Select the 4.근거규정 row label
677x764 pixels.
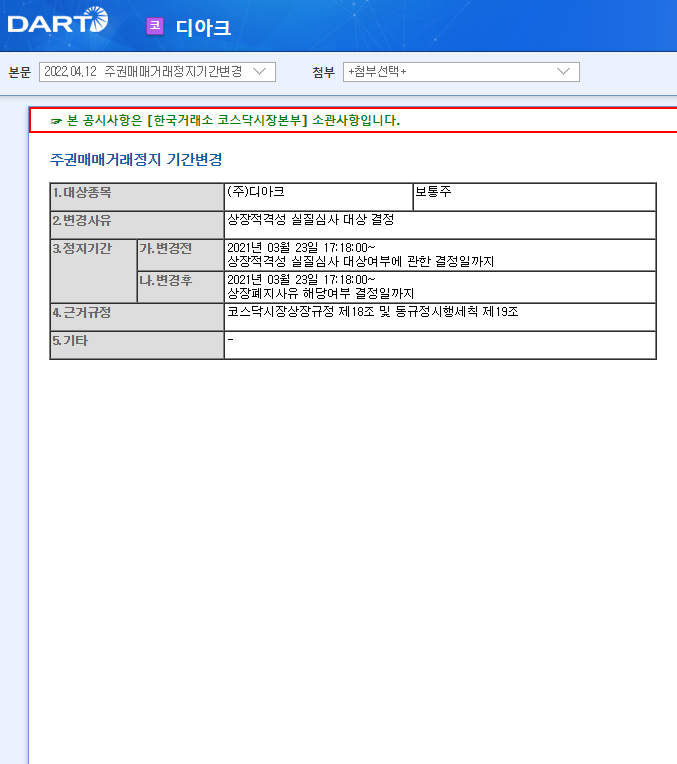pos(137,317)
